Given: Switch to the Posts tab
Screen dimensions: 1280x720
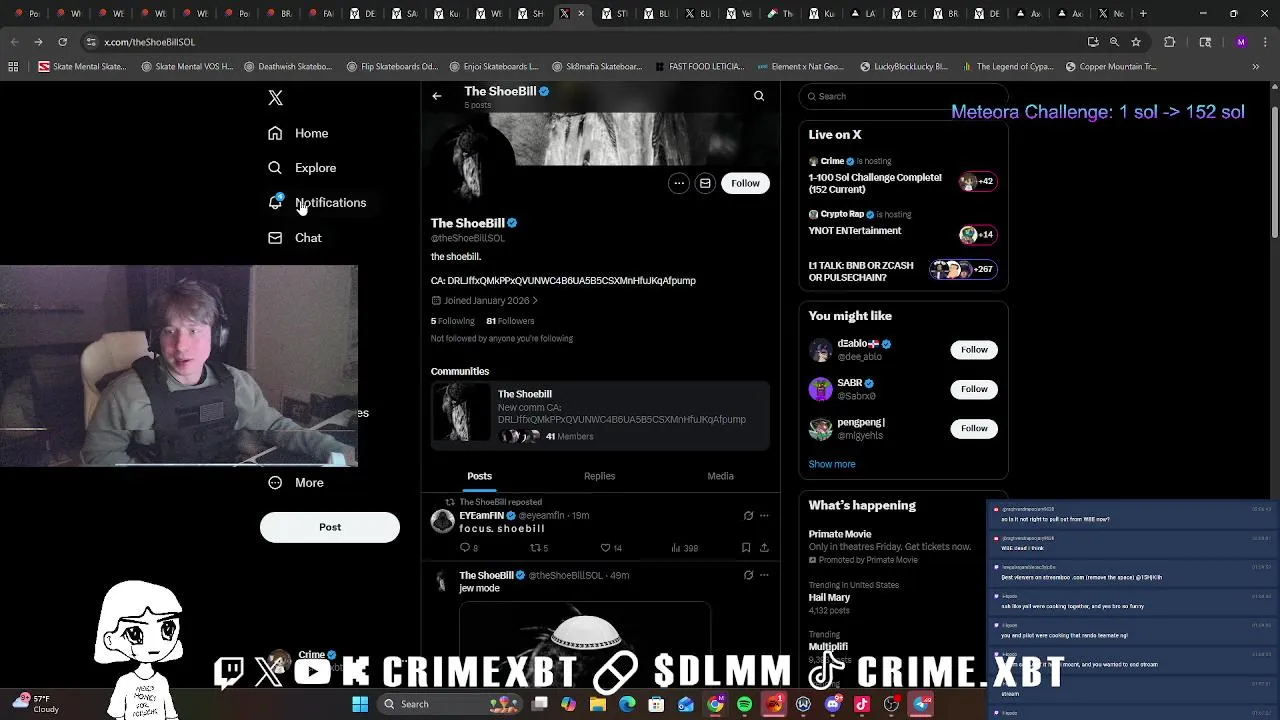Looking at the screenshot, I should pos(479,476).
